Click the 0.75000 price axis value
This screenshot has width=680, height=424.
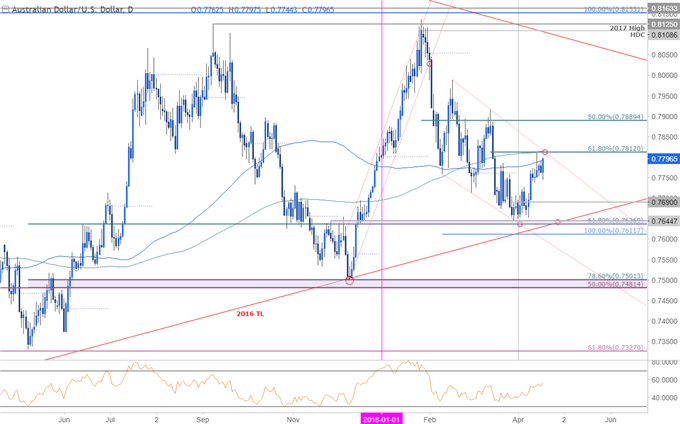664,280
